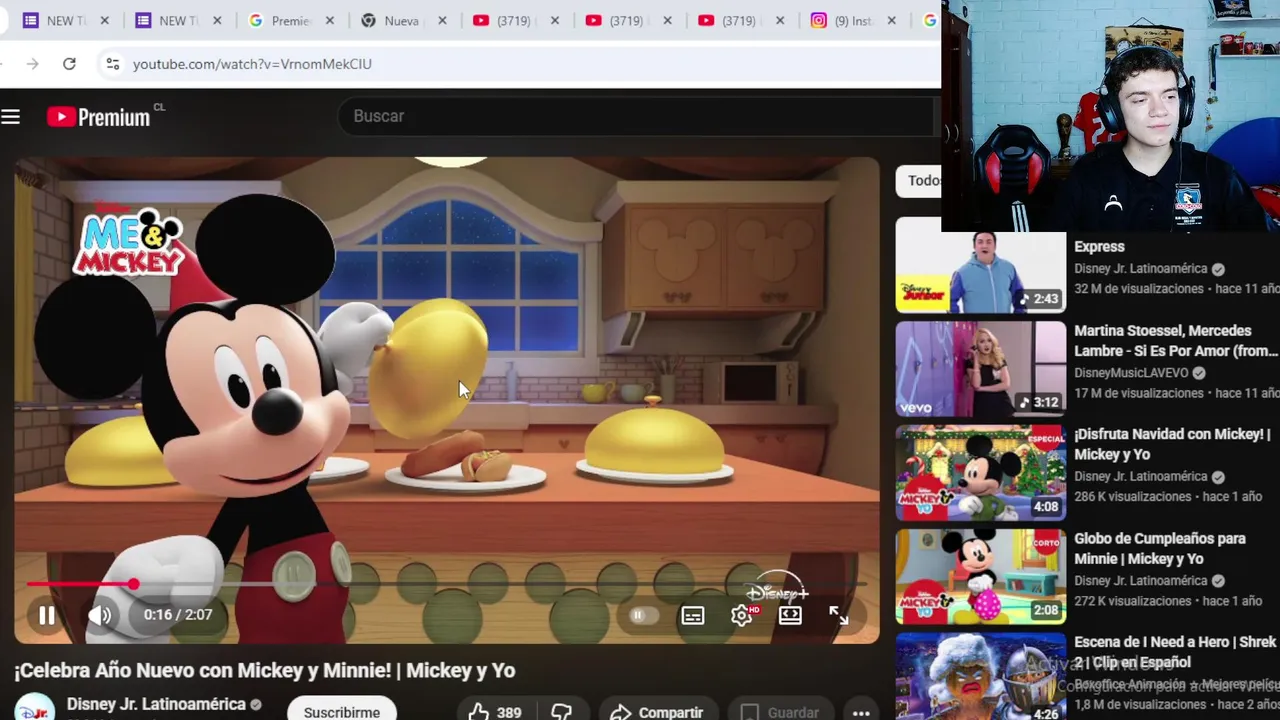
Task: Go to YouTube Premium home logo
Action: [x=98, y=117]
